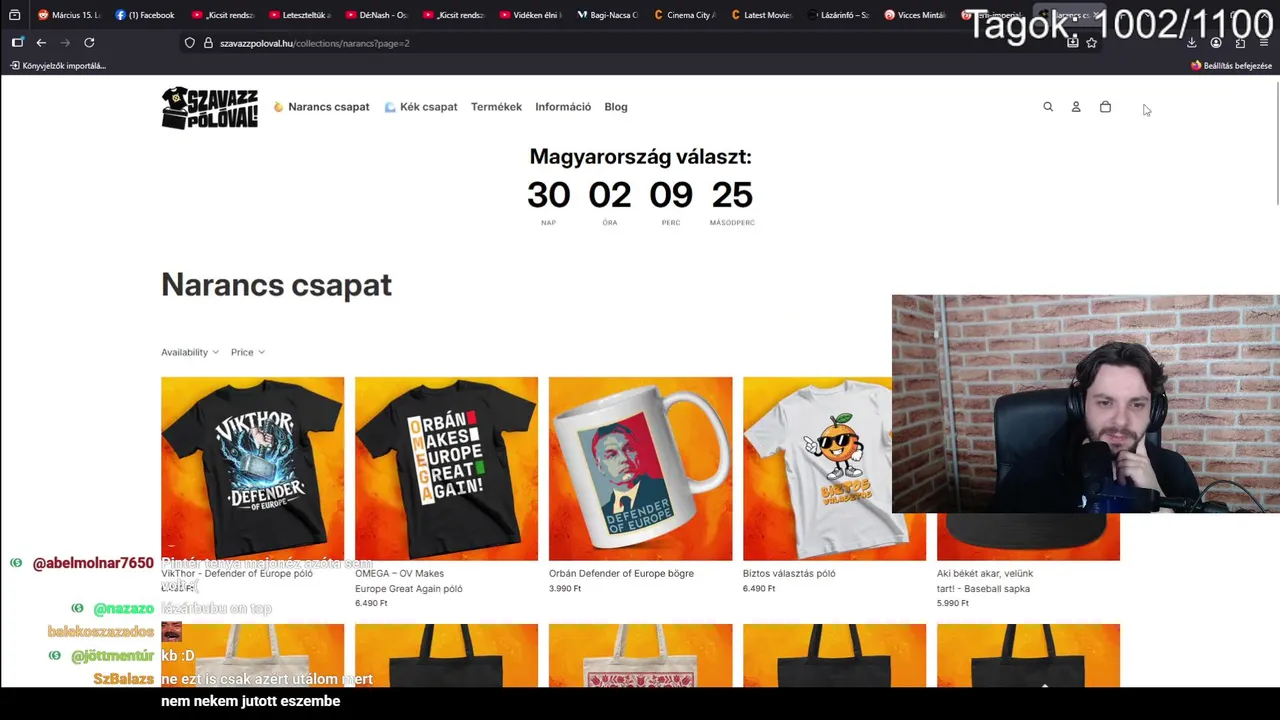This screenshot has height=720, width=1280.
Task: Click the Szavazz Pólóval logo
Action: [x=209, y=107]
